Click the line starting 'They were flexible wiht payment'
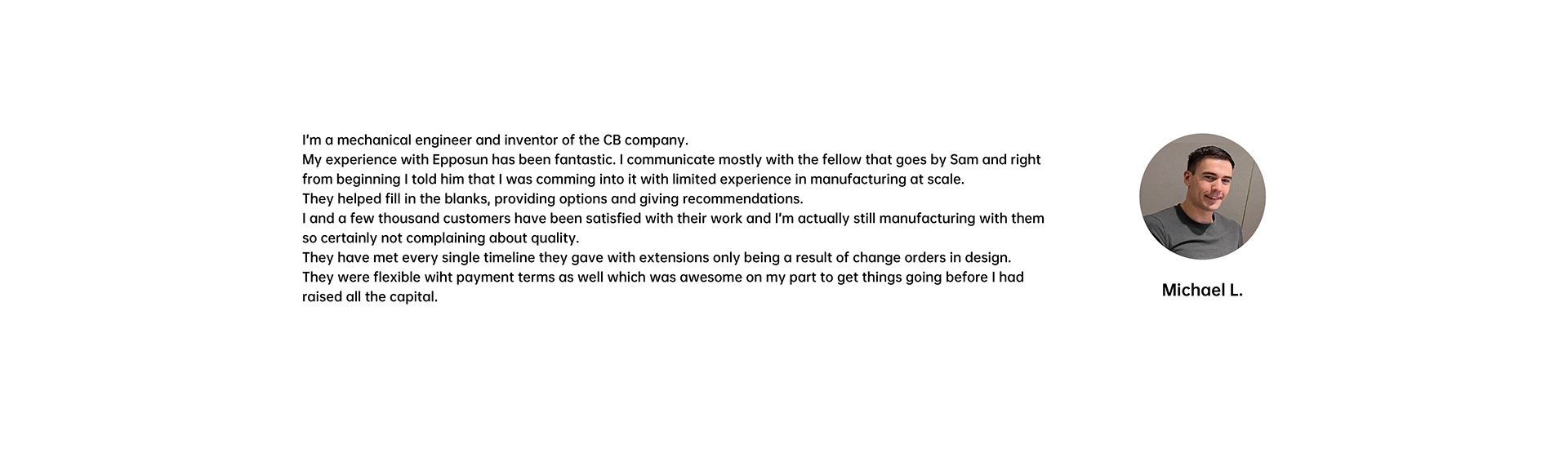The image size is (1568, 449). point(663,278)
